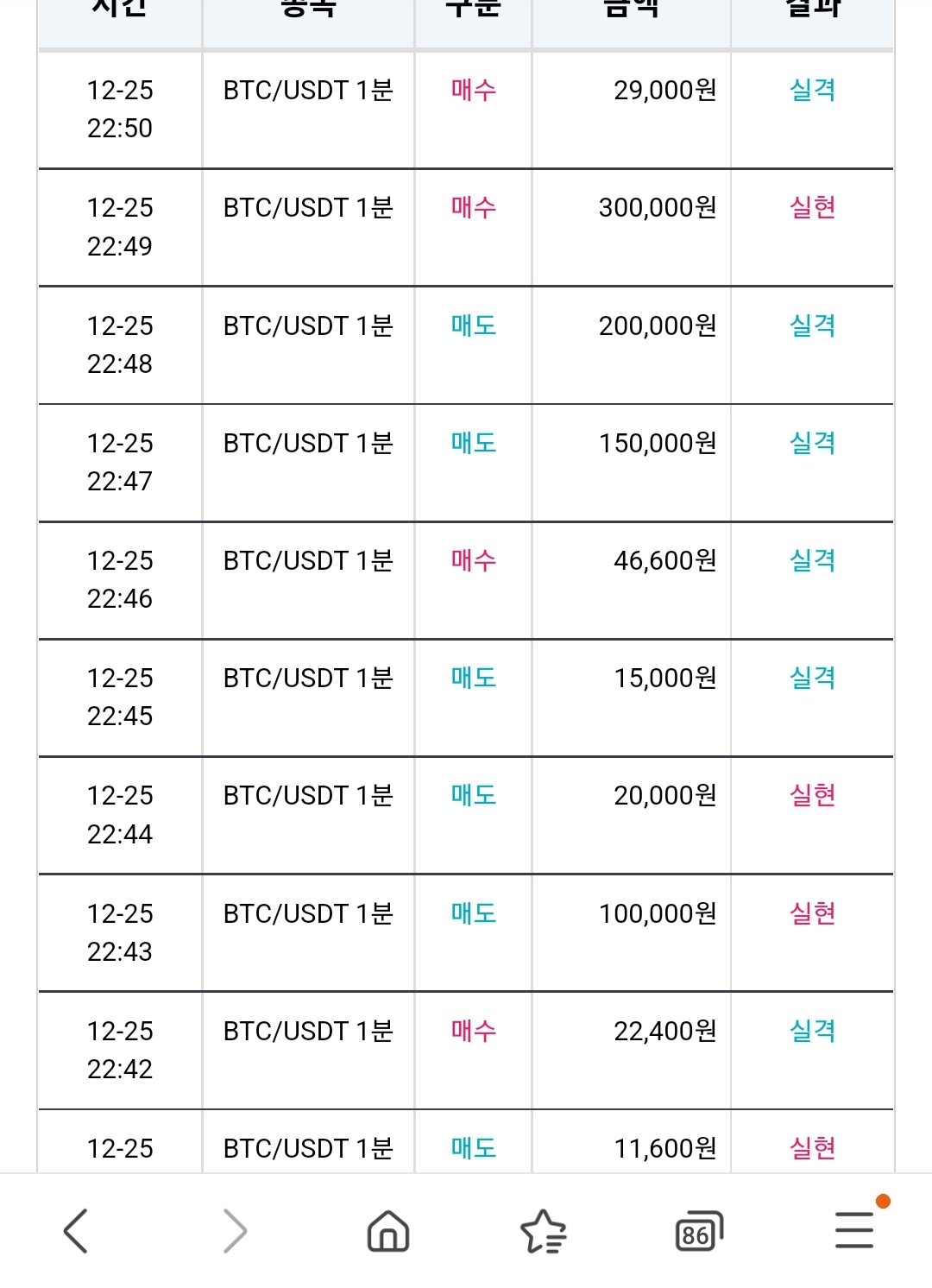The image size is (932, 1288).
Task: Select the 12-25 22:46 time cell
Action: point(120,579)
